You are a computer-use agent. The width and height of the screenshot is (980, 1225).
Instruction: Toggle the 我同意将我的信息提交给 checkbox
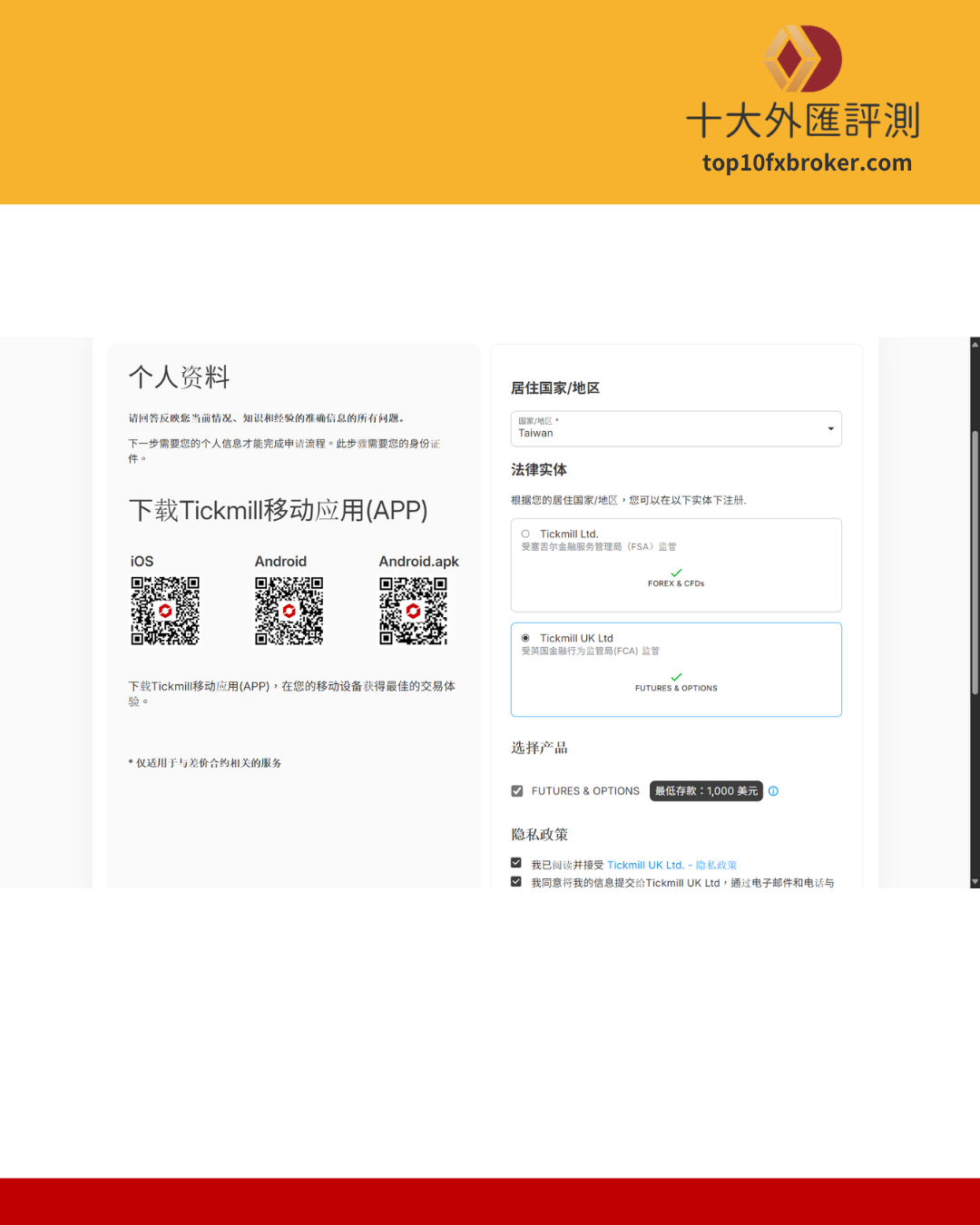[x=516, y=881]
